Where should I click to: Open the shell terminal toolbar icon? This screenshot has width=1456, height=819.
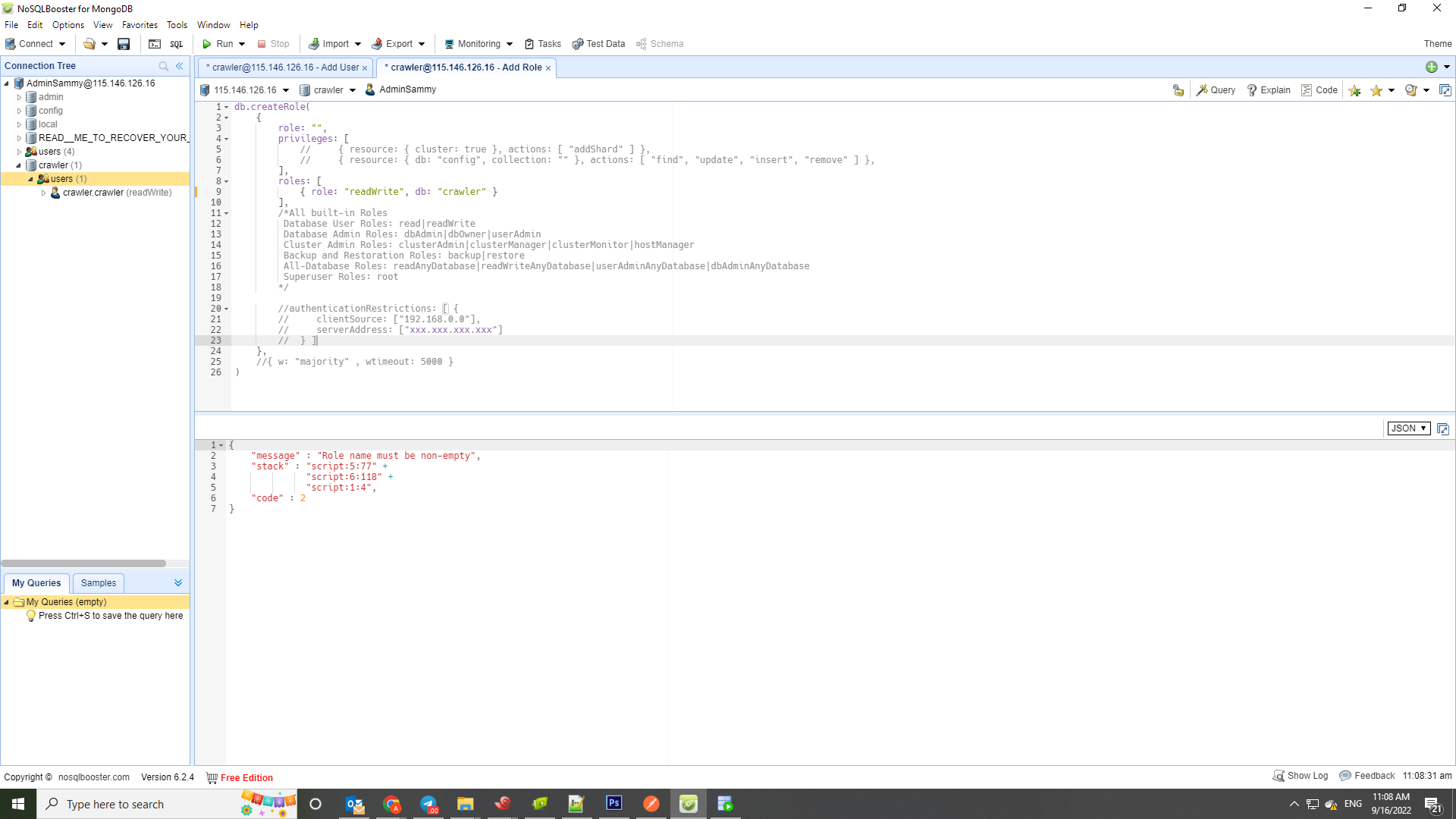click(x=155, y=44)
